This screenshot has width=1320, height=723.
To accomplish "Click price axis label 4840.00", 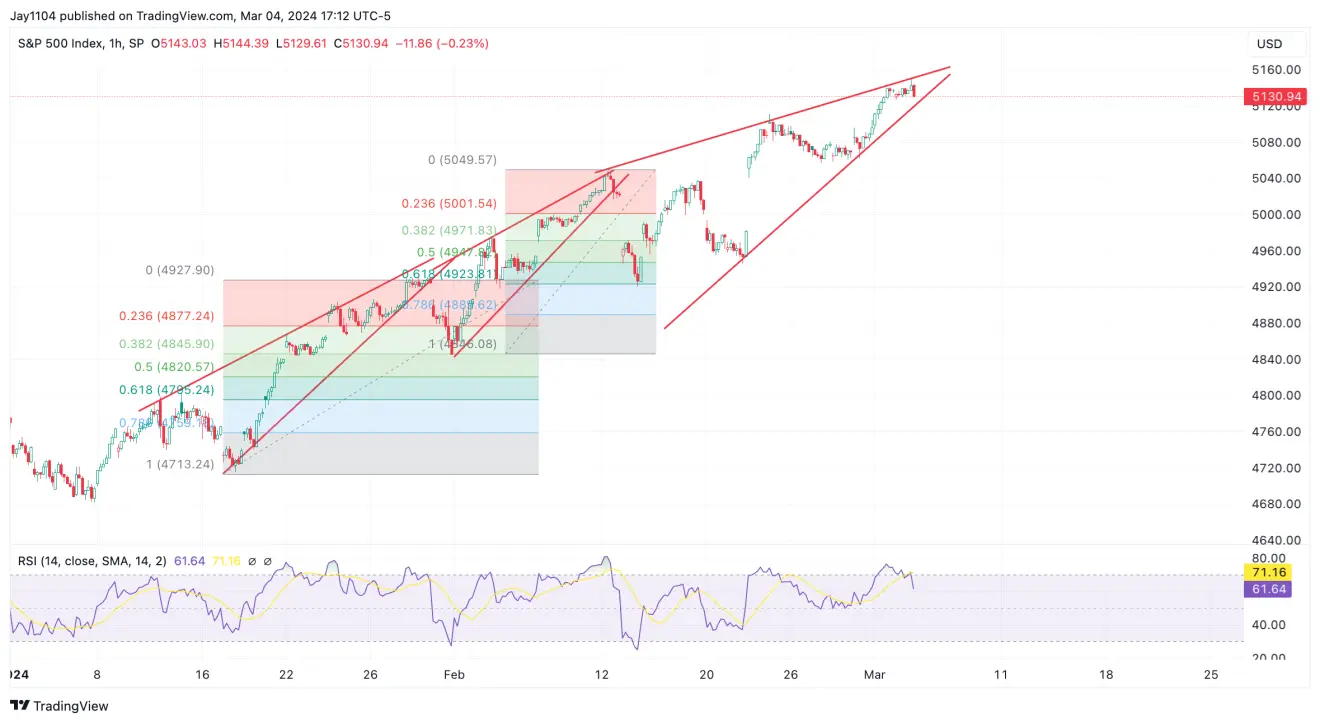I will (x=1276, y=359).
